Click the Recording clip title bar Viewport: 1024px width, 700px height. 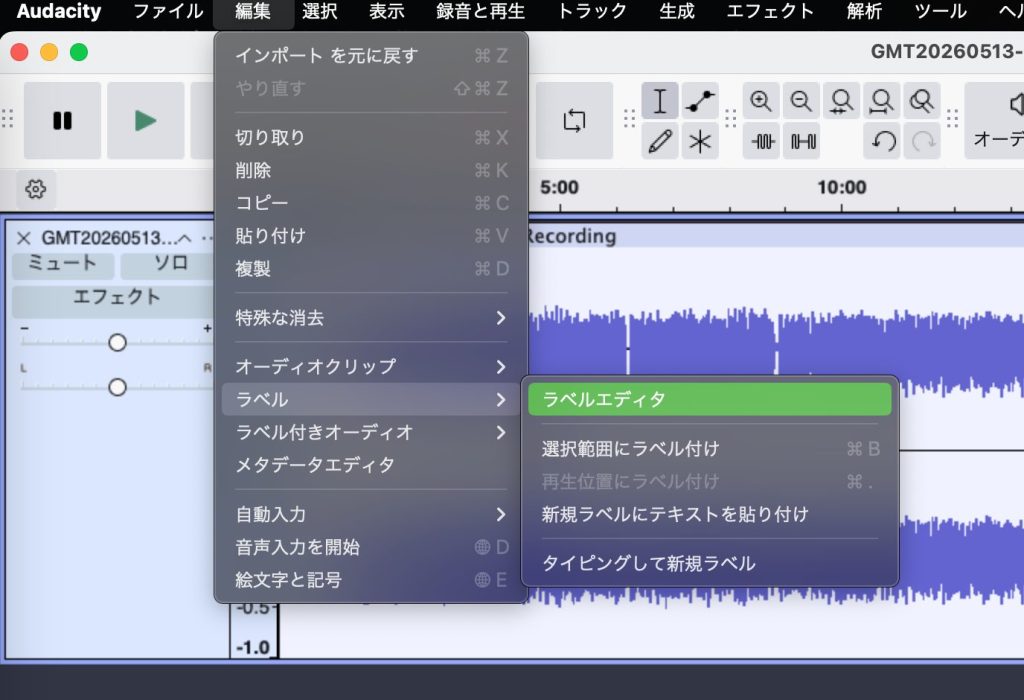(x=775, y=236)
